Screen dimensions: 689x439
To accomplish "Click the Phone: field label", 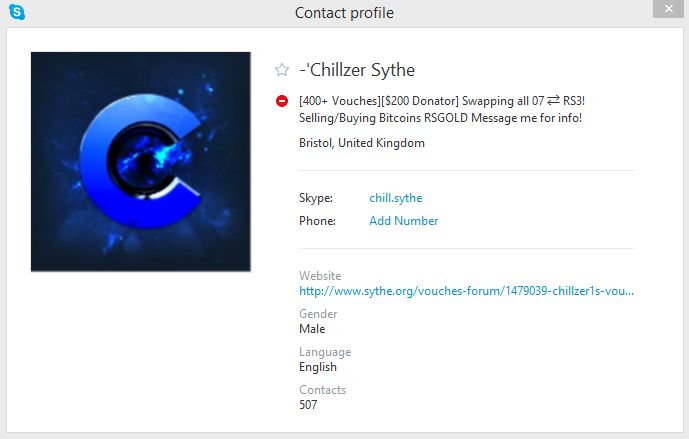I will pos(317,221).
